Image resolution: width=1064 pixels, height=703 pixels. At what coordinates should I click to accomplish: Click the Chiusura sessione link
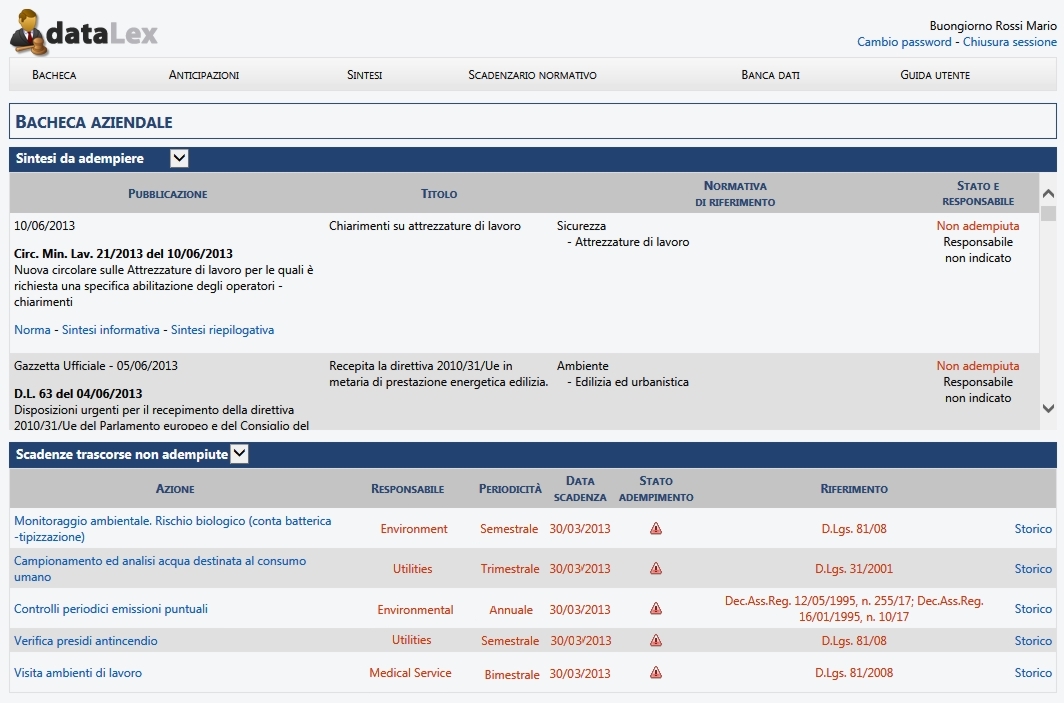(1010, 42)
